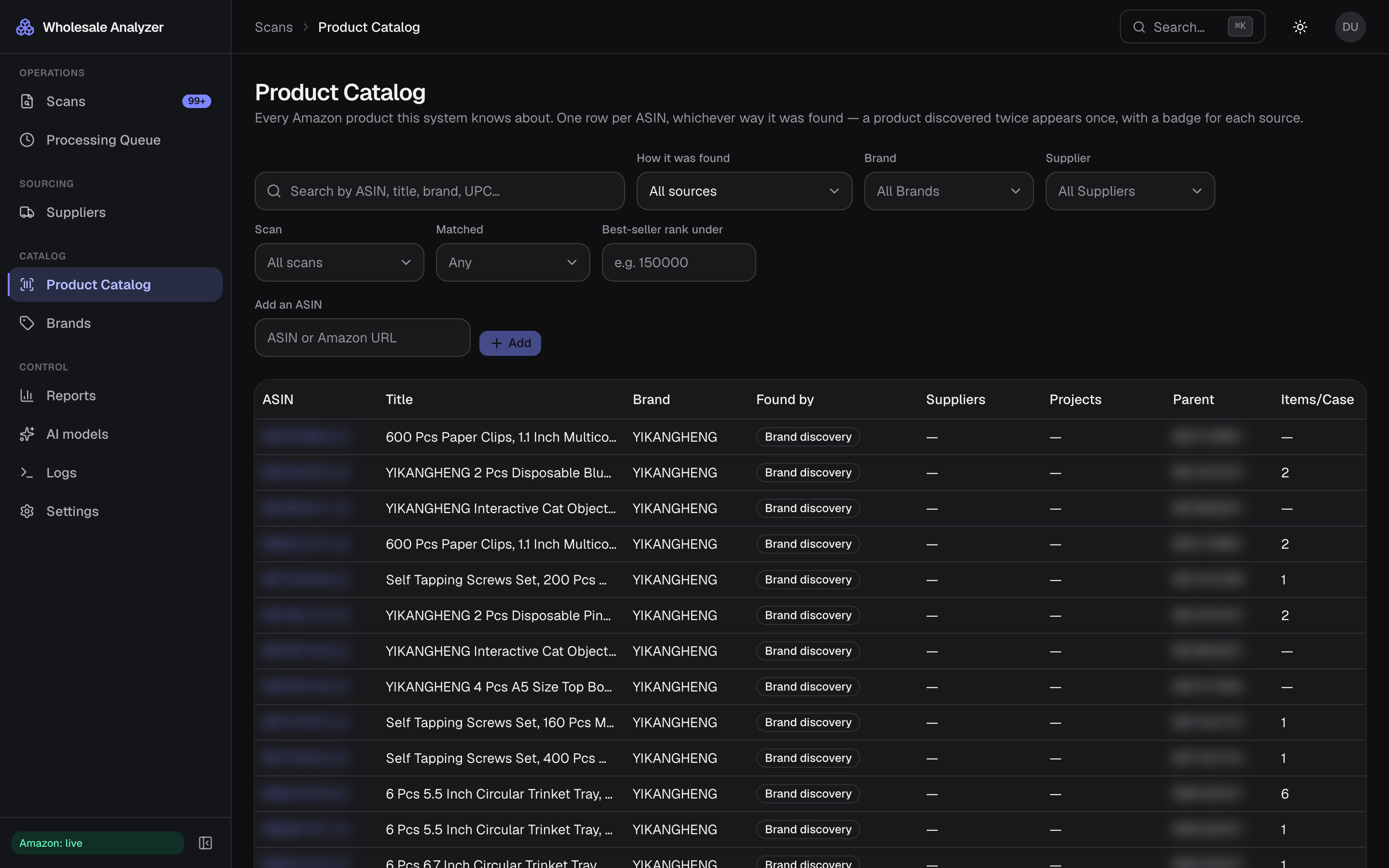Click the YIKANGHENG 4 Pcs A5 Size Top Bo... title
The height and width of the screenshot is (868, 1389).
coord(499,687)
